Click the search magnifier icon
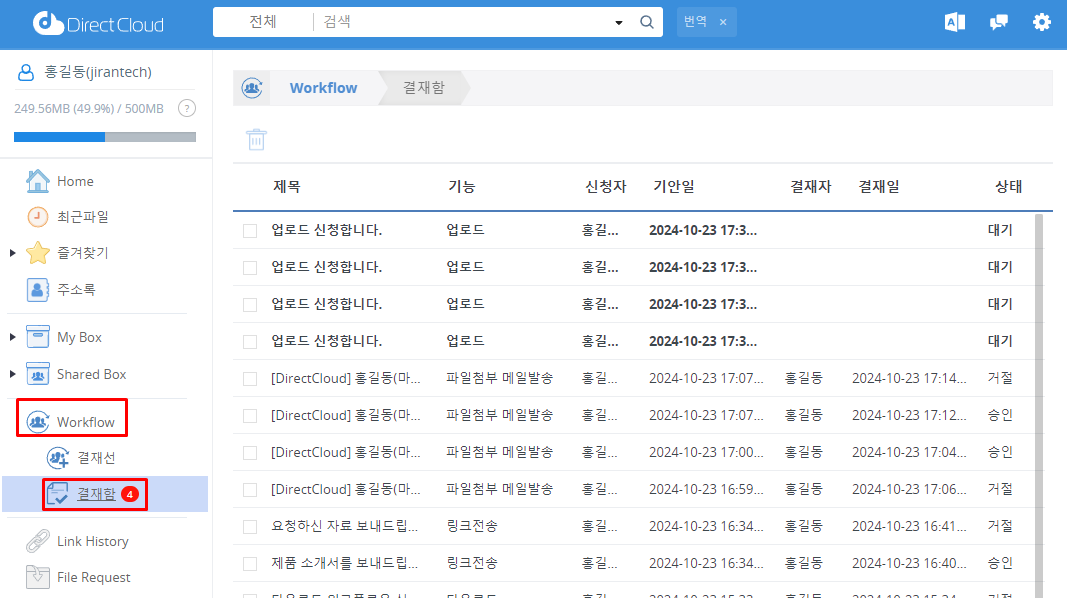The width and height of the screenshot is (1067, 598). 646,22
